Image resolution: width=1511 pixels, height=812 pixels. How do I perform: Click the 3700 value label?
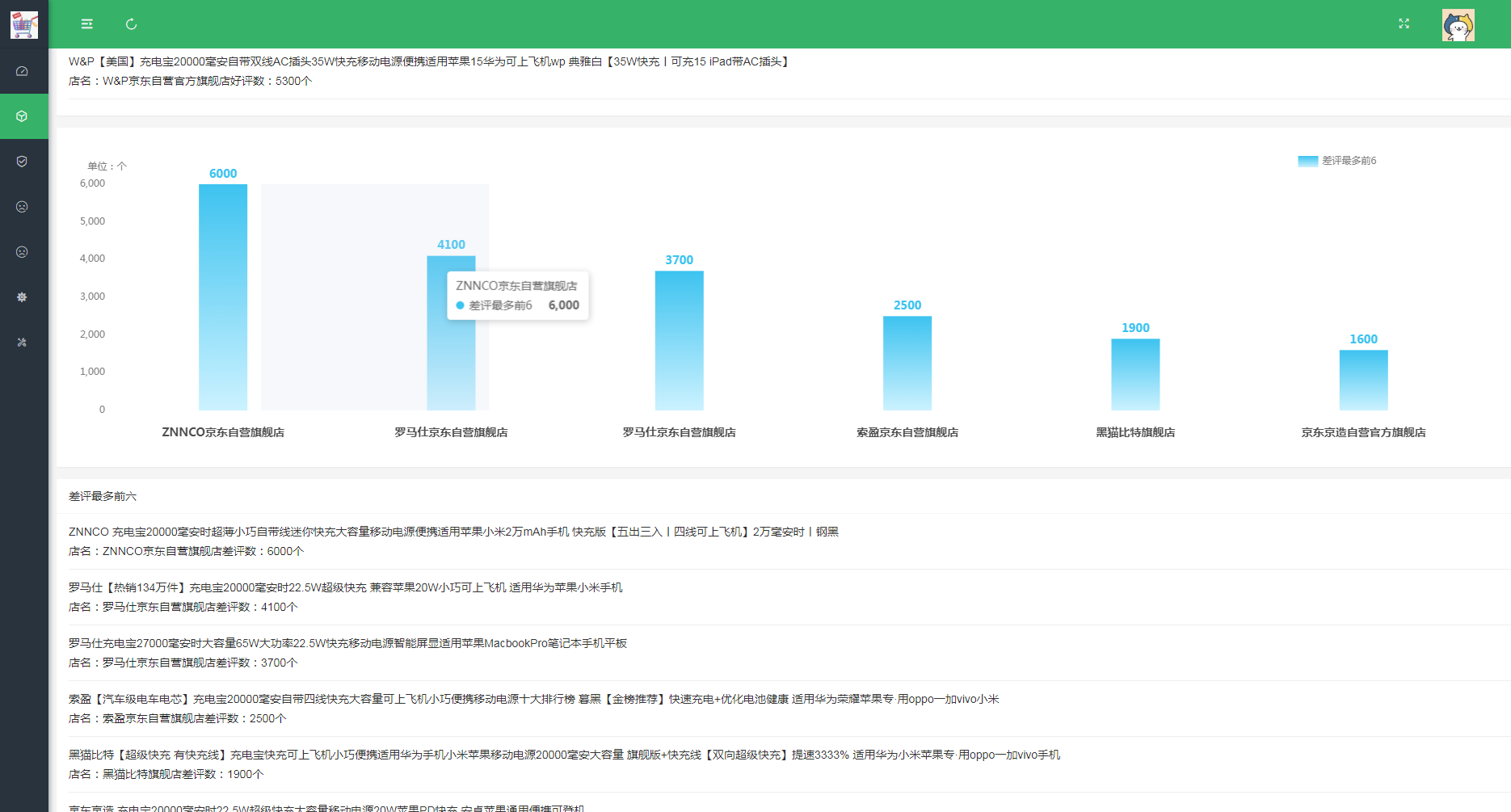point(679,260)
